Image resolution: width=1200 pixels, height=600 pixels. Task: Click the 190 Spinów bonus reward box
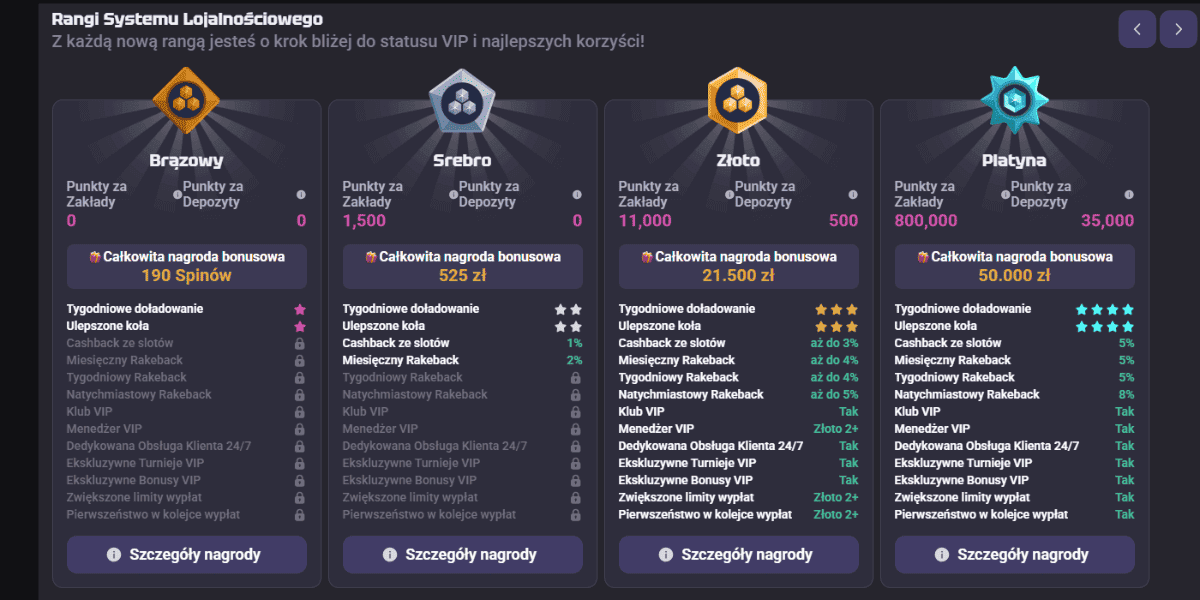point(187,267)
